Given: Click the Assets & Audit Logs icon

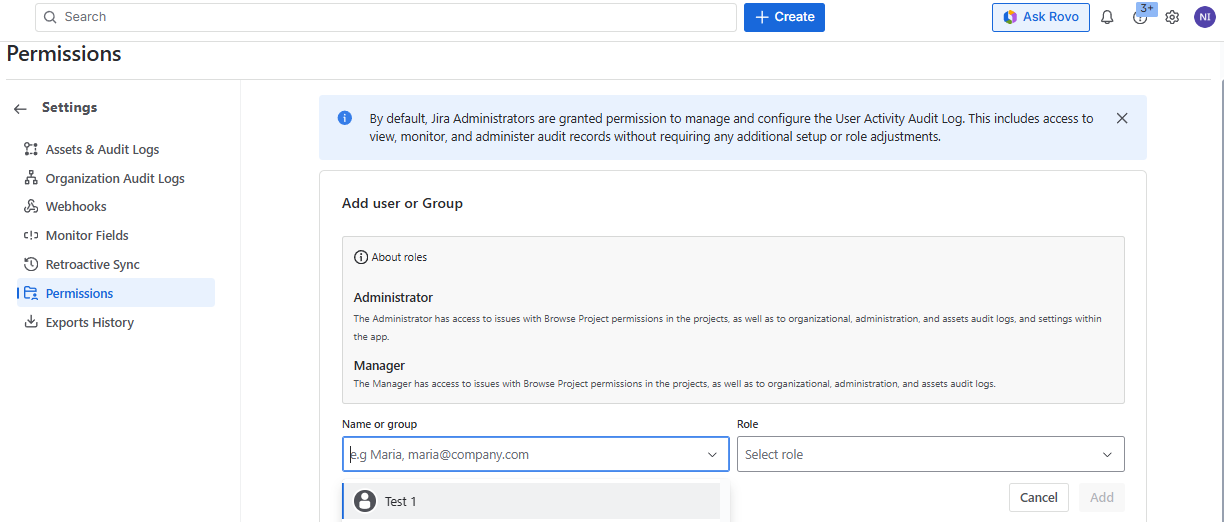Looking at the screenshot, I should click(31, 150).
